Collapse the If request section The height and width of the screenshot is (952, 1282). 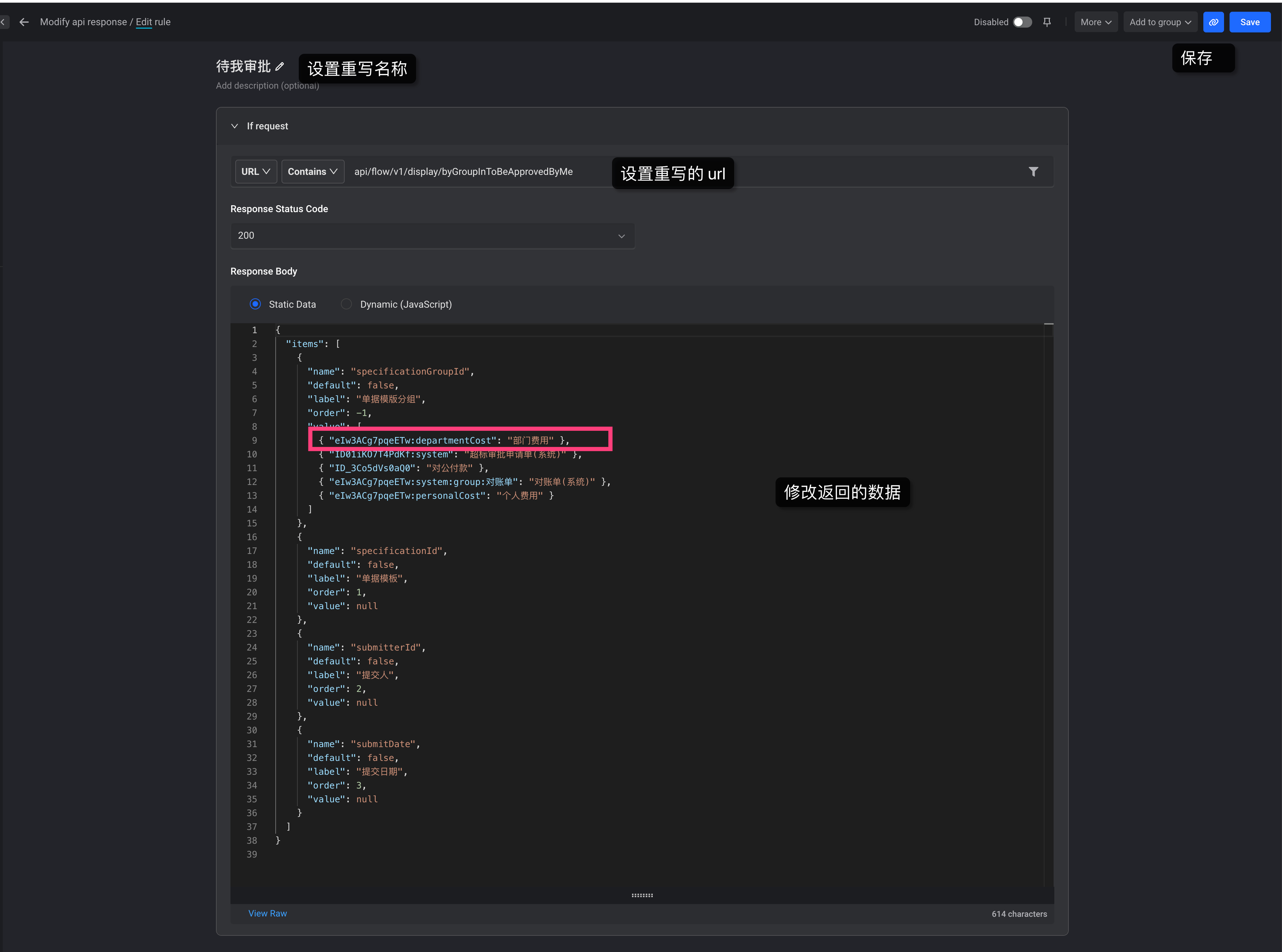click(235, 126)
